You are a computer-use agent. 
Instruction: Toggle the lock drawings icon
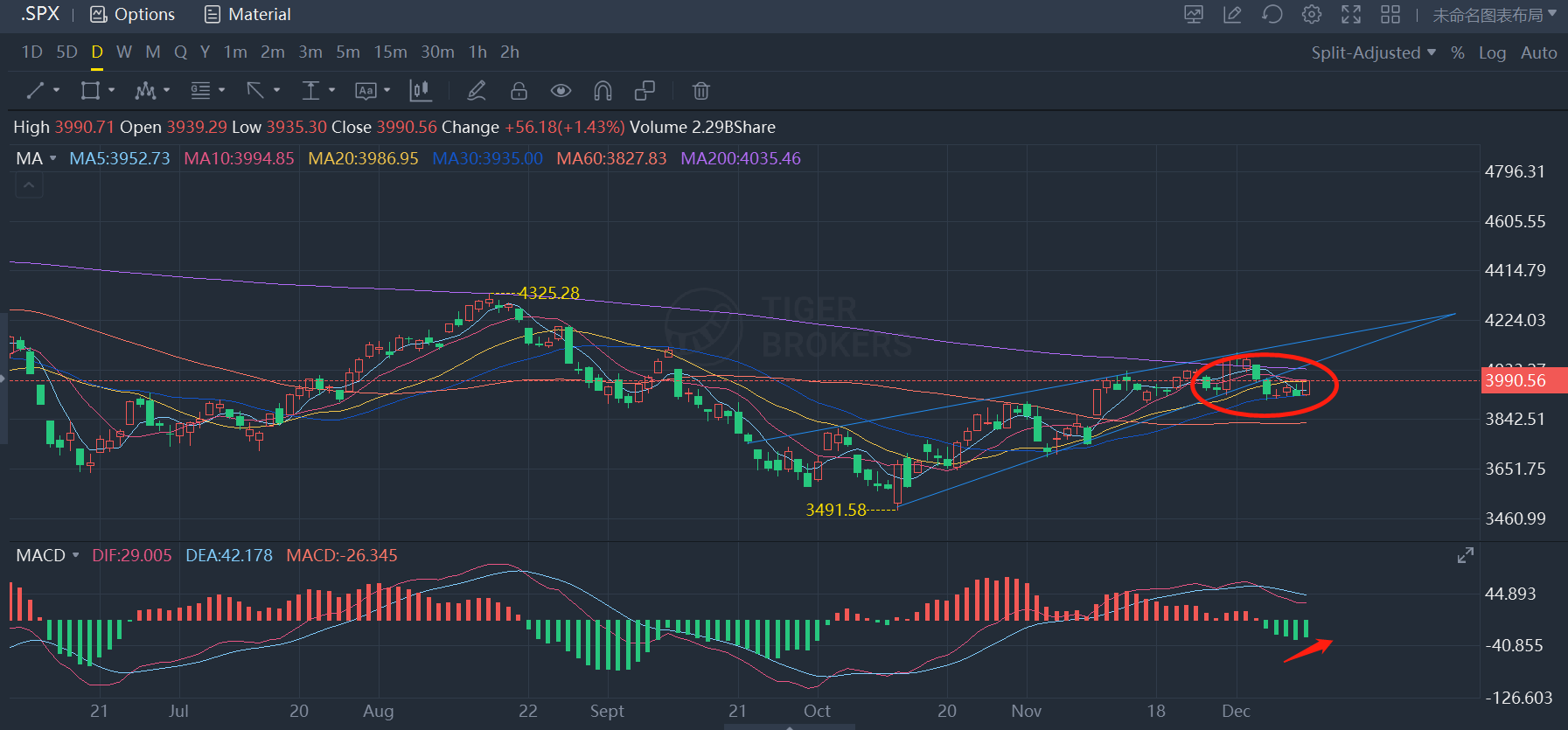pyautogui.click(x=519, y=91)
